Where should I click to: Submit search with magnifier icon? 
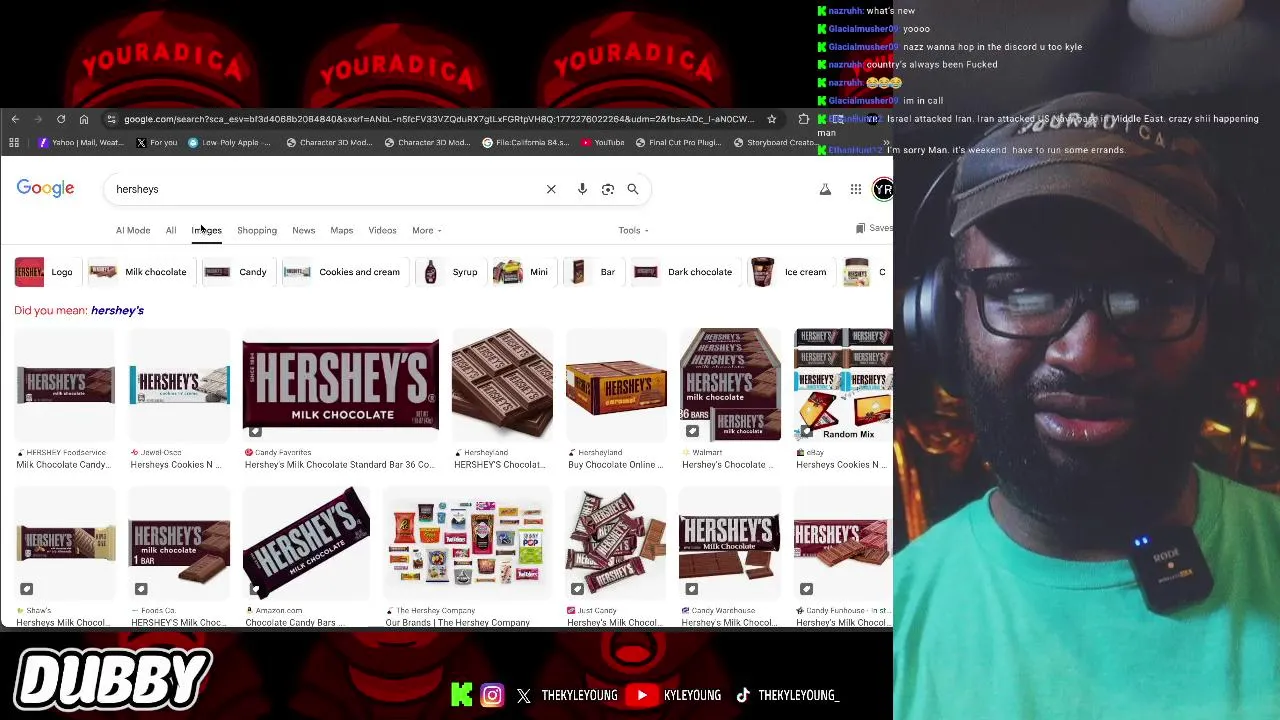(x=633, y=189)
